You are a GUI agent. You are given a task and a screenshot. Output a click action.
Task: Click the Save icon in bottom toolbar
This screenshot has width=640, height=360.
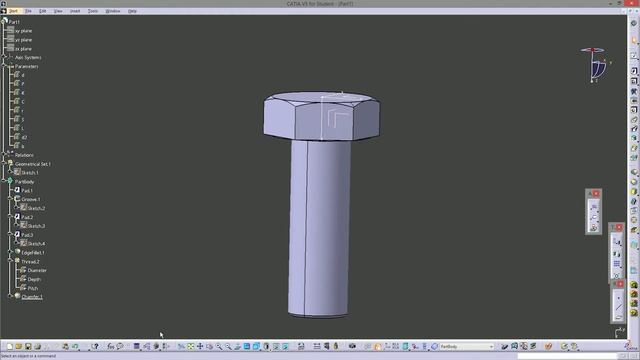point(28,347)
